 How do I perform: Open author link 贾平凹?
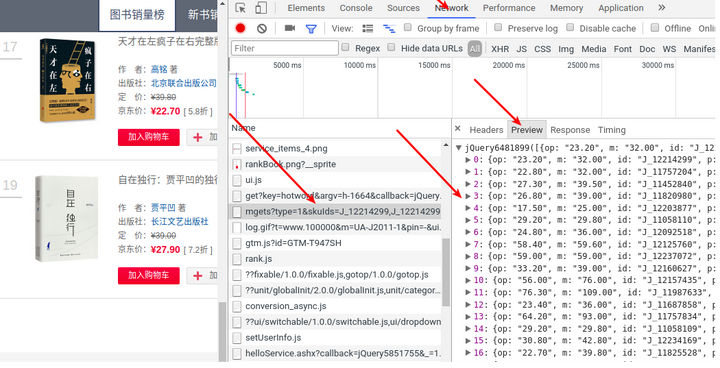tap(163, 208)
